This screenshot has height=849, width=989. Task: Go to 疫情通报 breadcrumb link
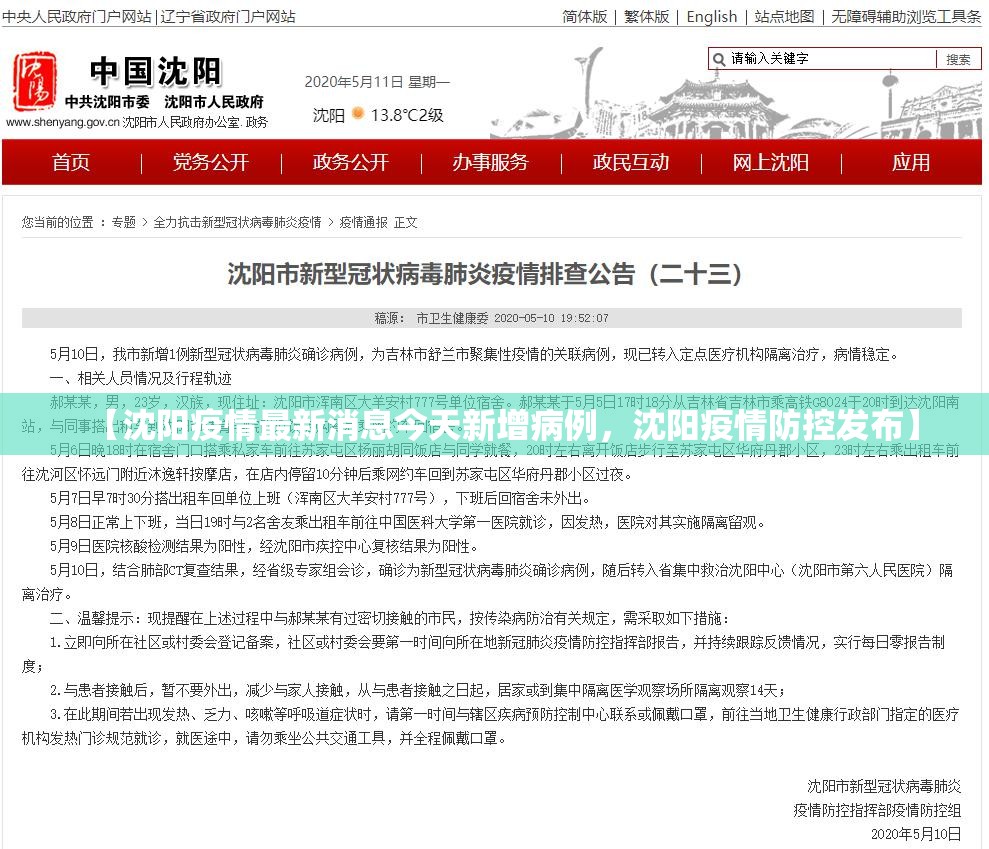tap(363, 222)
